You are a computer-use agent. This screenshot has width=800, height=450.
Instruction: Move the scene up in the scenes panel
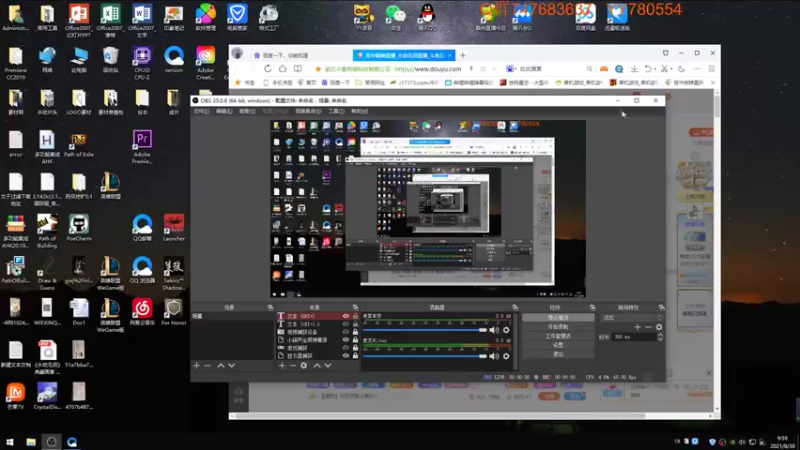pyautogui.click(x=220, y=365)
